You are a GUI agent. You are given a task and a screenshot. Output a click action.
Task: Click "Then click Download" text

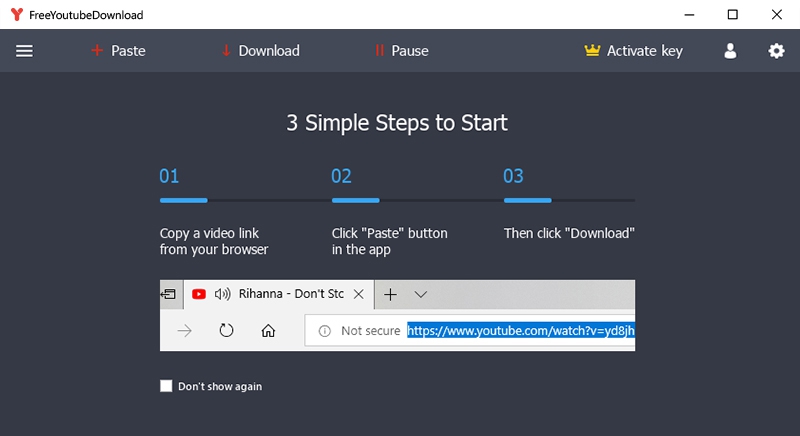click(569, 234)
